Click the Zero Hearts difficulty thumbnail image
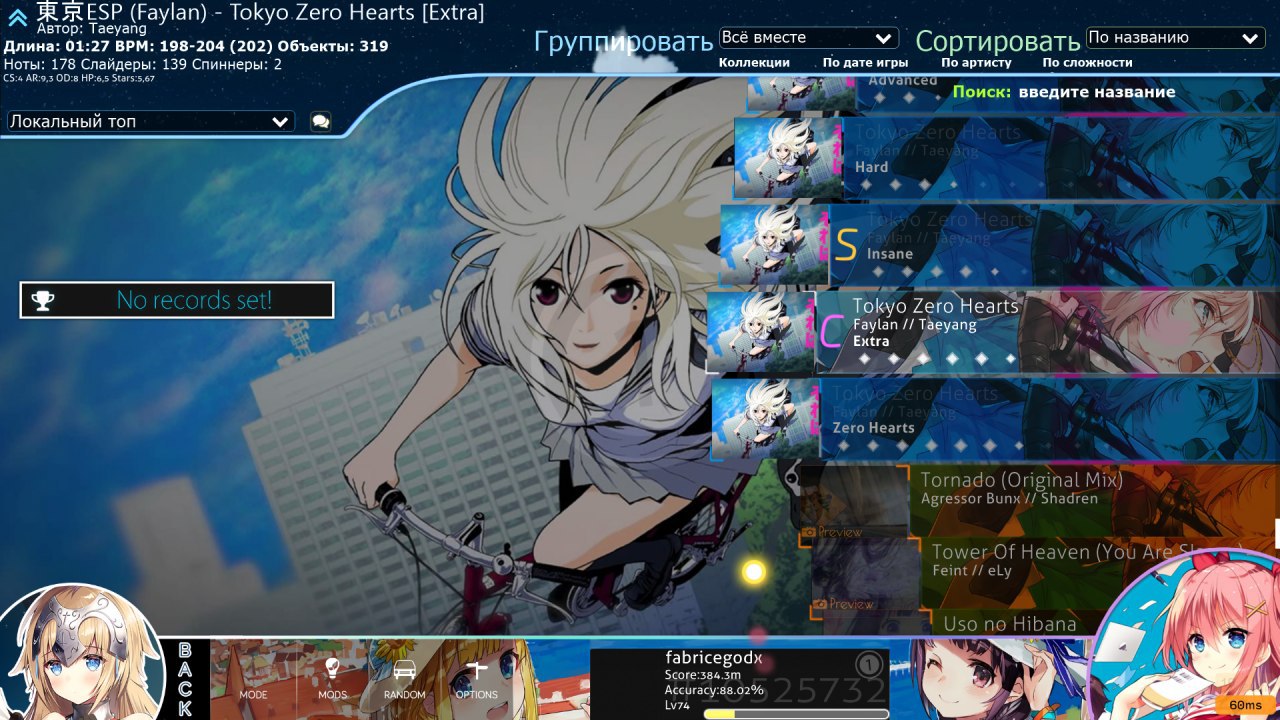This screenshot has height=720, width=1280. (x=766, y=419)
